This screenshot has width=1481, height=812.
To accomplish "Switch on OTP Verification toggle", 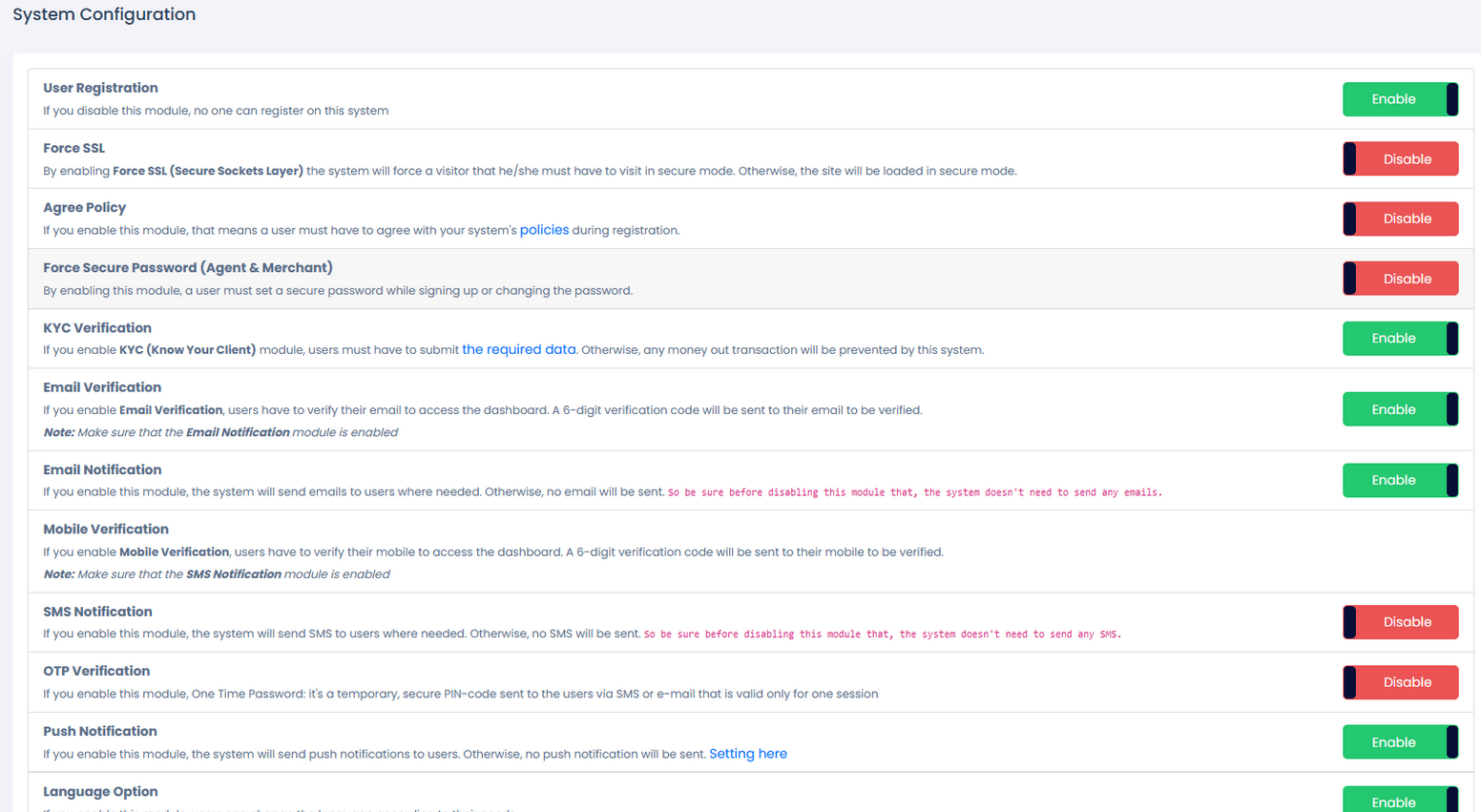I will coord(1399,682).
